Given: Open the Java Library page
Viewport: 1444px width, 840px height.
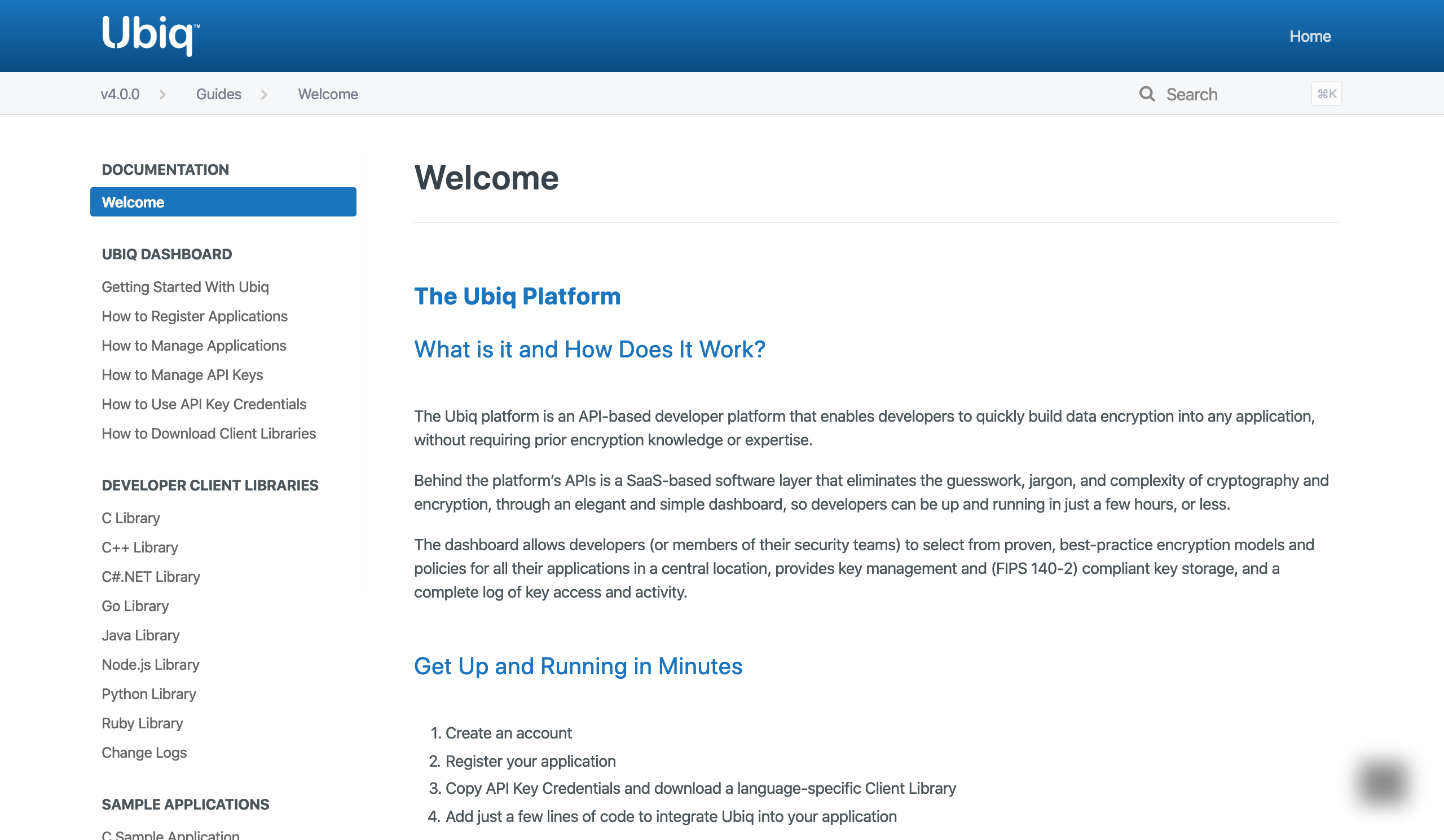Looking at the screenshot, I should [x=140, y=635].
